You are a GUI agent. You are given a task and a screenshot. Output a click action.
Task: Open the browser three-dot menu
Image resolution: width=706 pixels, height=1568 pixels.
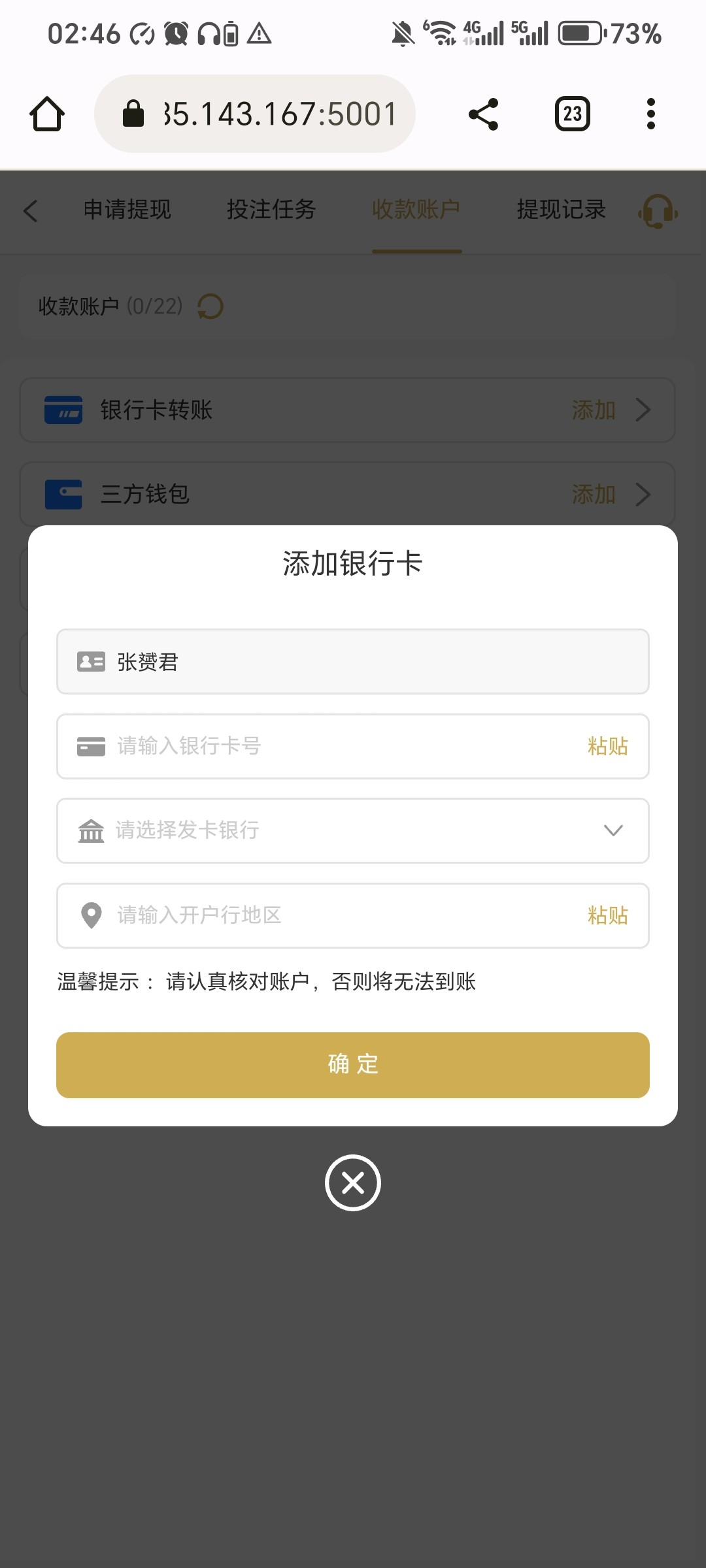(650, 114)
